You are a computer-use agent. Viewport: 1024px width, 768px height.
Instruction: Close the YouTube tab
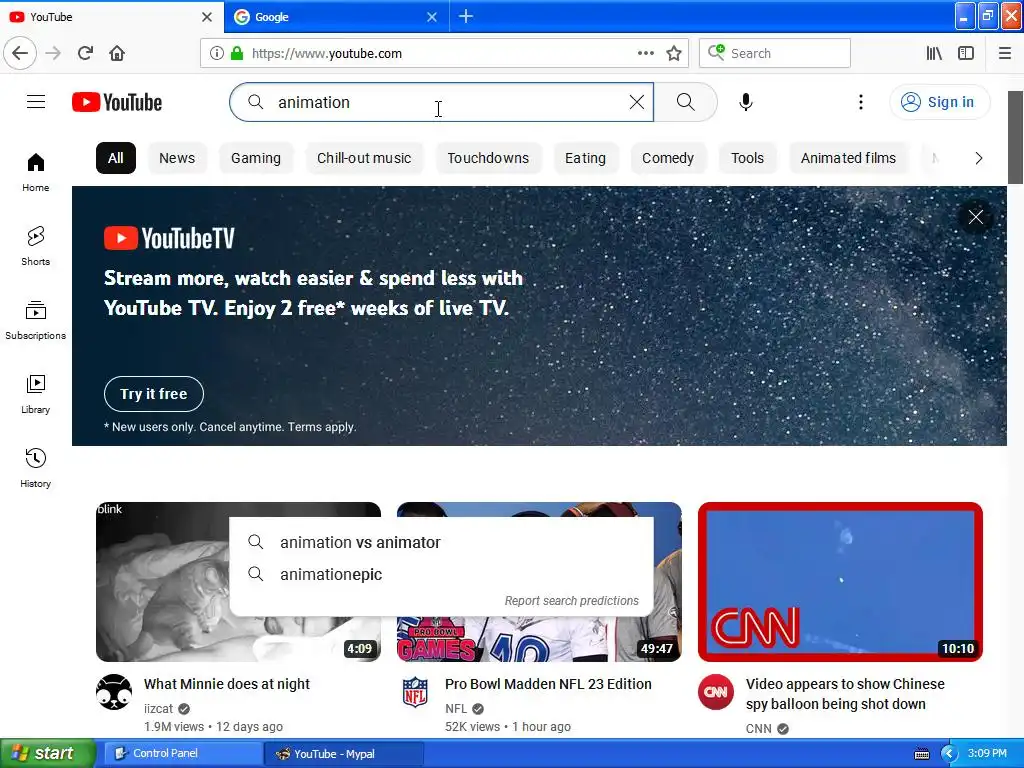pyautogui.click(x=207, y=17)
